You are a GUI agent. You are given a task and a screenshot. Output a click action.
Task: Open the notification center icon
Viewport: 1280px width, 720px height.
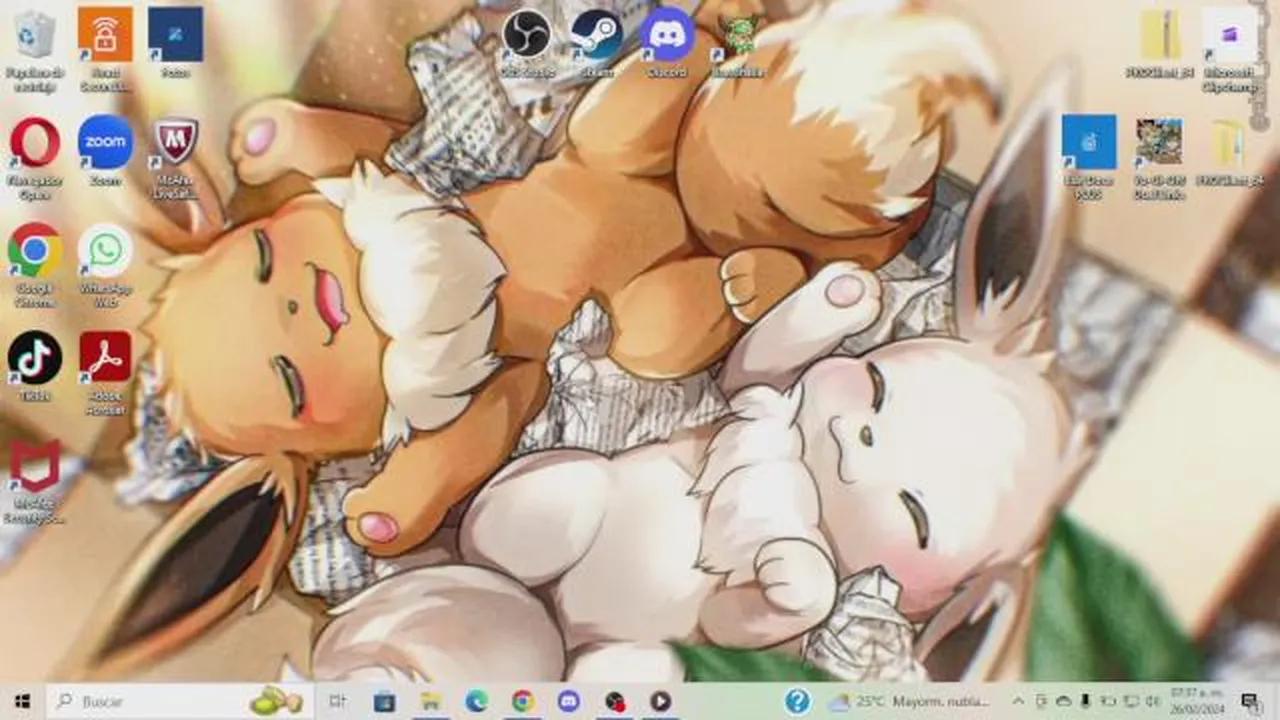click(x=1249, y=701)
